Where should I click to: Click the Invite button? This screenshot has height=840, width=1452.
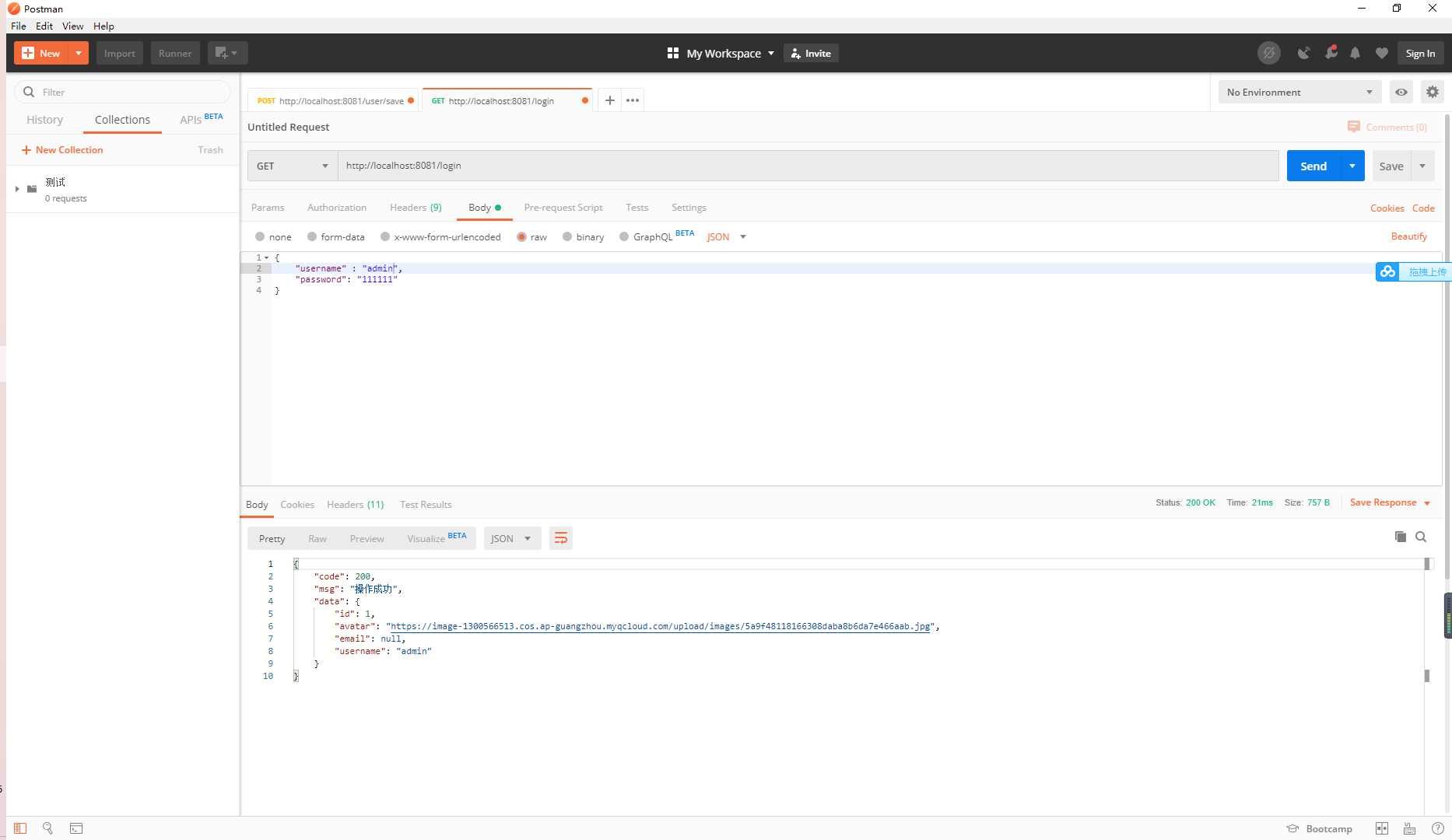click(x=811, y=53)
